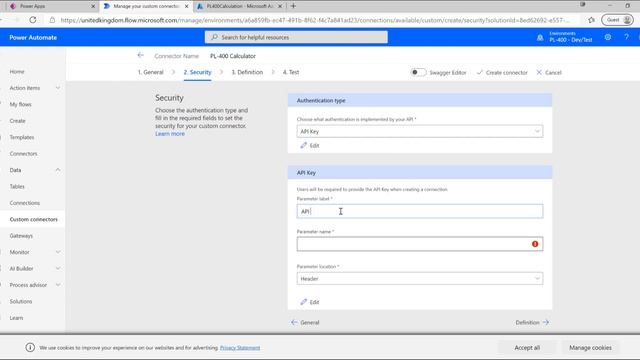This screenshot has width=640, height=360.
Task: Open the authentication type dropdown showing API Key
Action: [420, 131]
